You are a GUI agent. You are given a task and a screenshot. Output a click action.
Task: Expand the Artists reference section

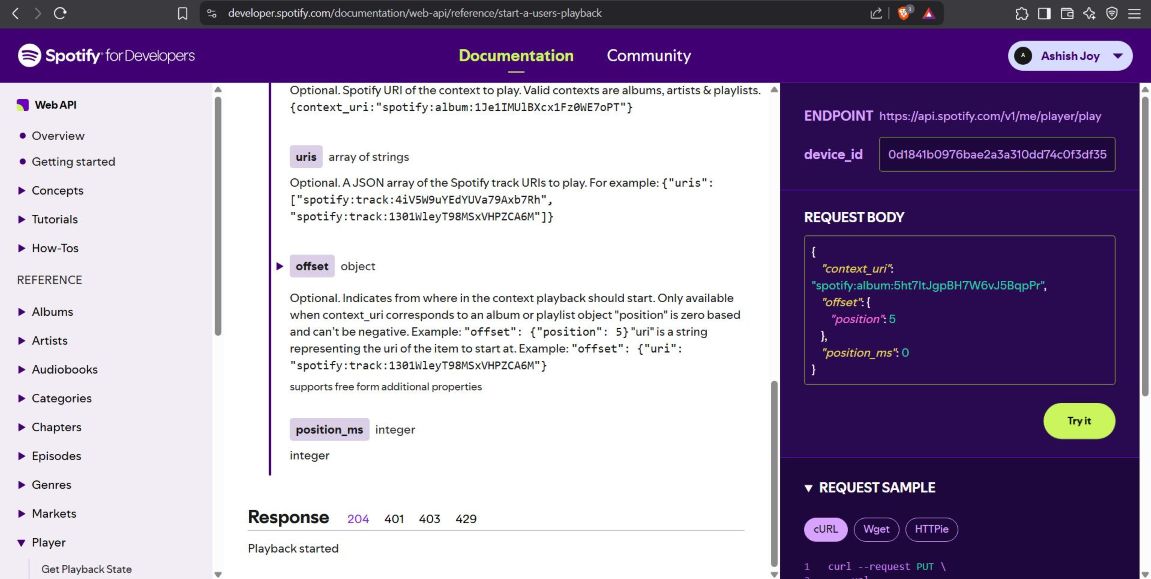(22, 341)
